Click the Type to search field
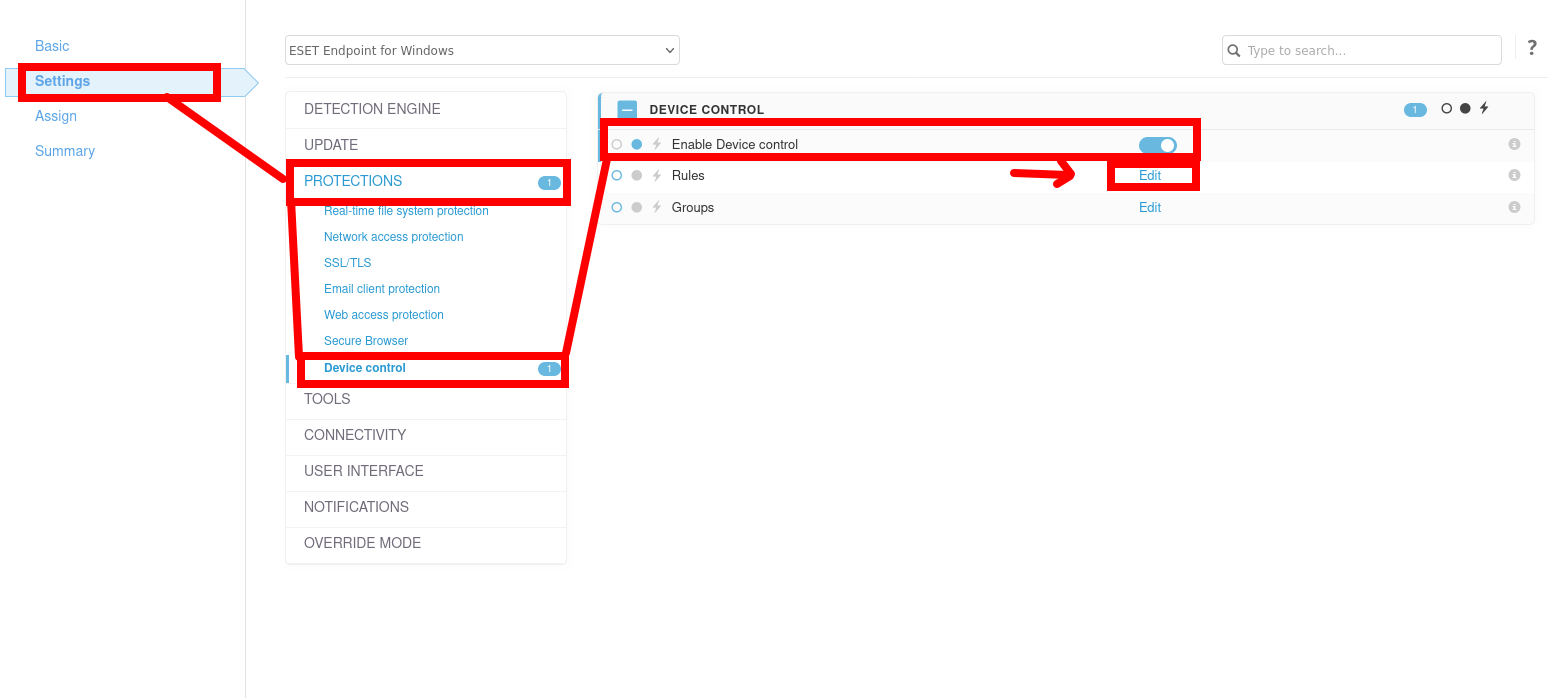Viewport: 1556px width, 698px height. click(x=1370, y=50)
